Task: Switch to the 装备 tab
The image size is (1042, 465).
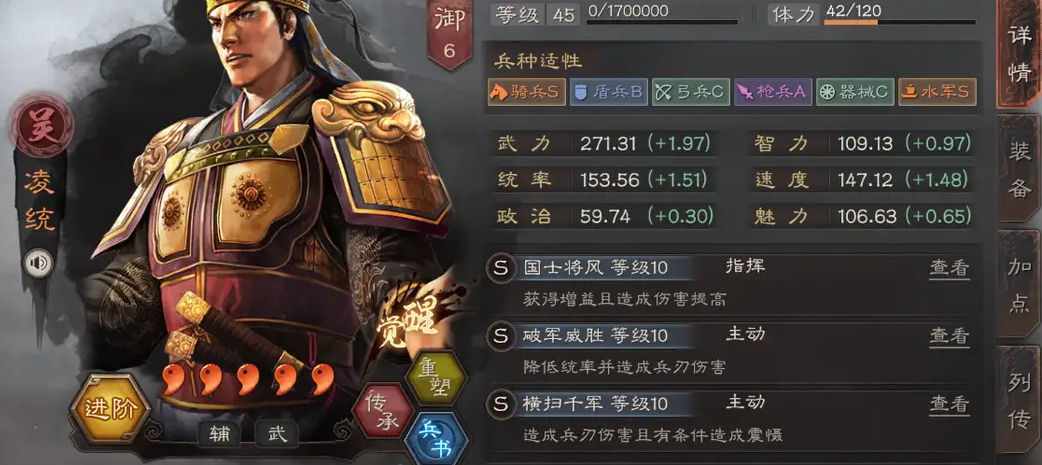Action: (x=1019, y=169)
